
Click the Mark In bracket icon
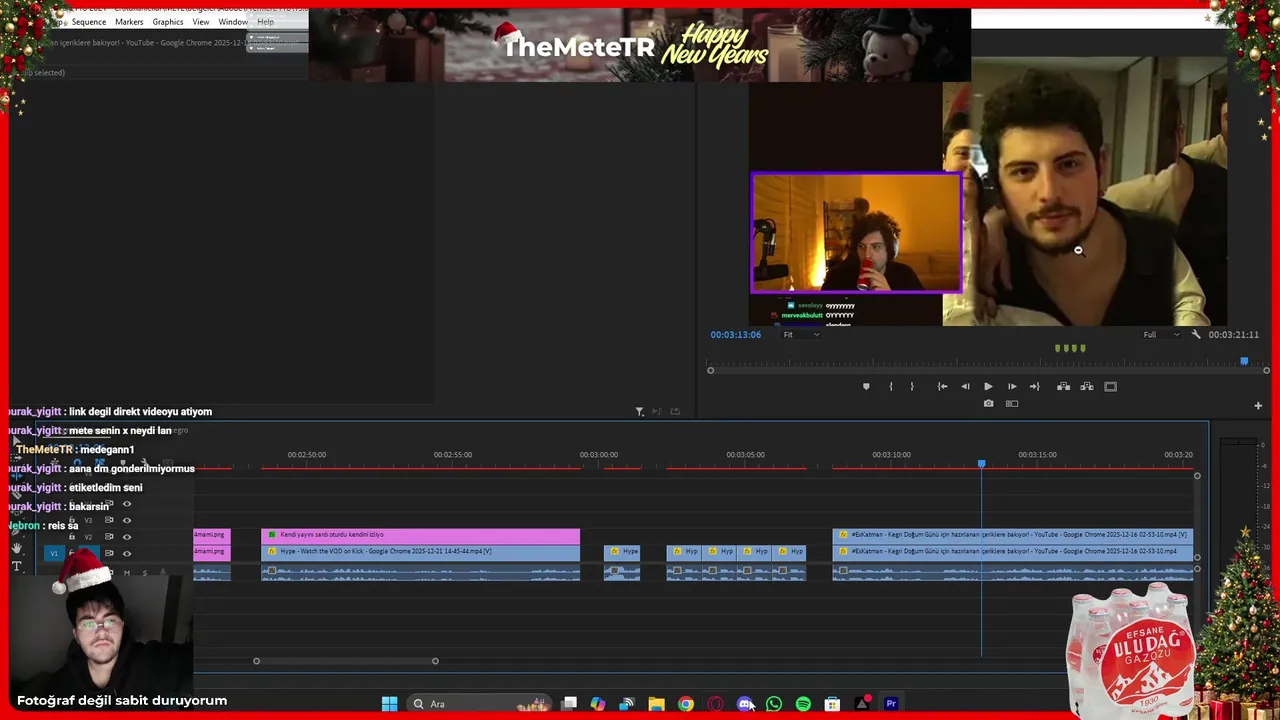tap(891, 387)
